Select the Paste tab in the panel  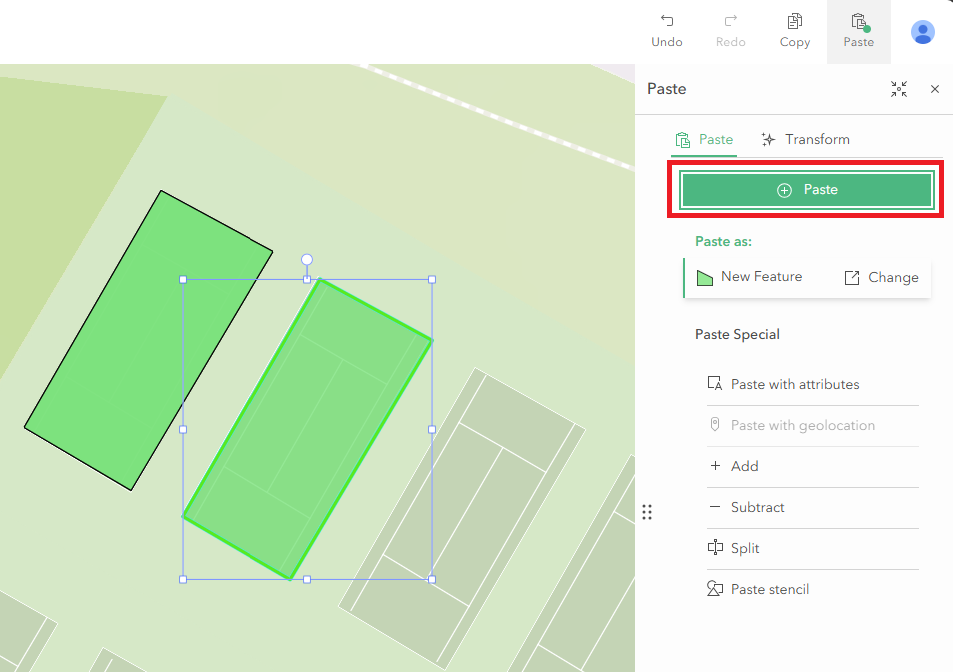click(x=704, y=139)
